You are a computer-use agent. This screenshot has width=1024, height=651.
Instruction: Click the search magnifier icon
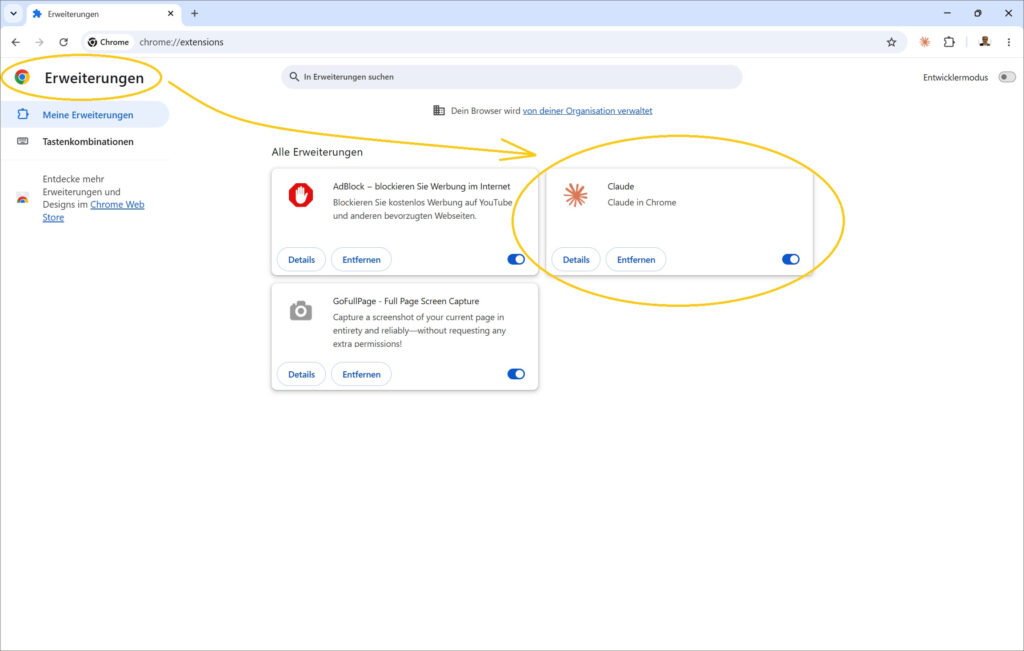point(295,76)
